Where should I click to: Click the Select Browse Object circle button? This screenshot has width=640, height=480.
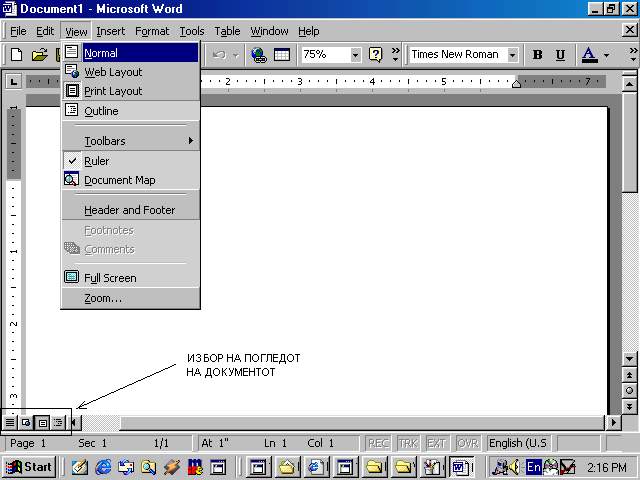tap(629, 391)
